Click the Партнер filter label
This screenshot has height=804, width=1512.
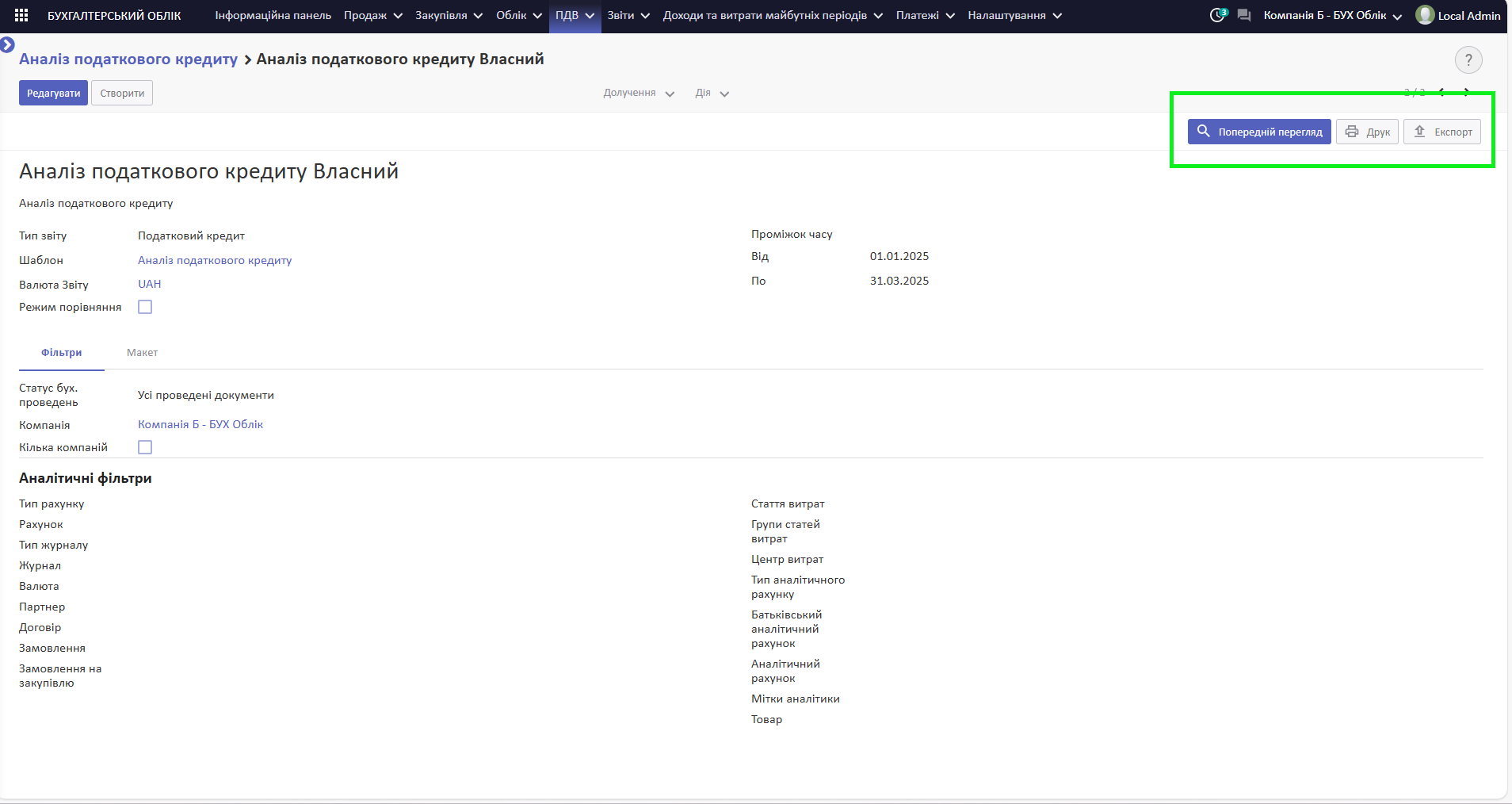[x=42, y=607]
